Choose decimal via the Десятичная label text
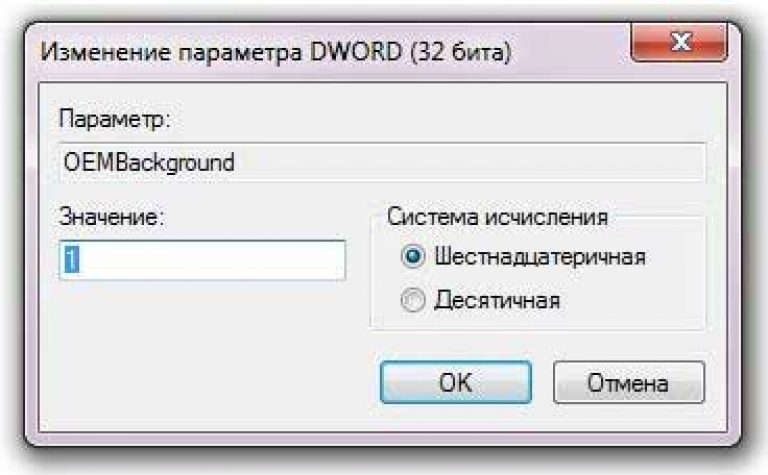 click(x=497, y=299)
